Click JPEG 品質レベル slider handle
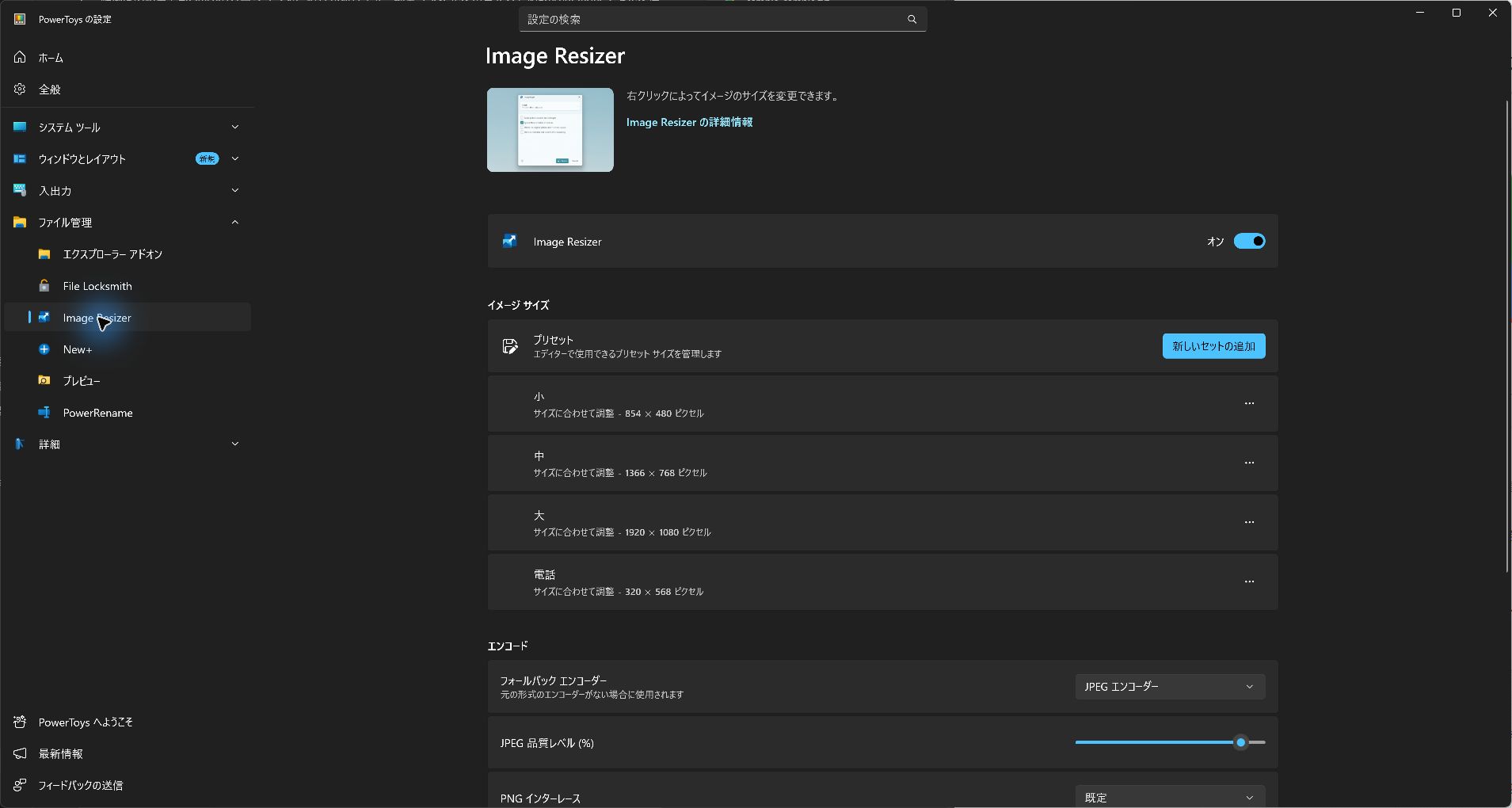Viewport: 1512px width, 808px height. pos(1241,742)
